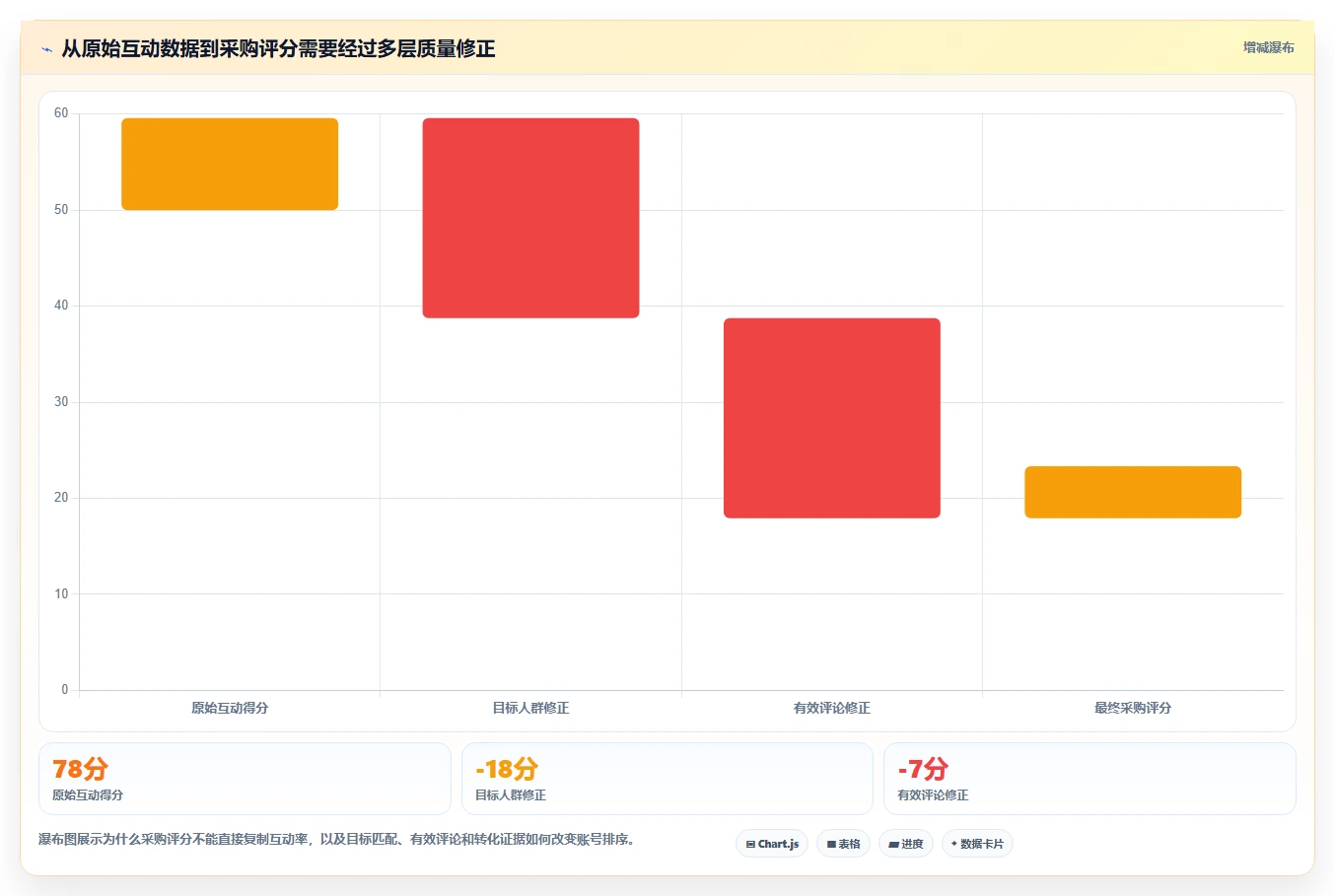This screenshot has width=1335, height=896.
Task: Click the orange 最终采购评分 bar
Action: click(1133, 492)
